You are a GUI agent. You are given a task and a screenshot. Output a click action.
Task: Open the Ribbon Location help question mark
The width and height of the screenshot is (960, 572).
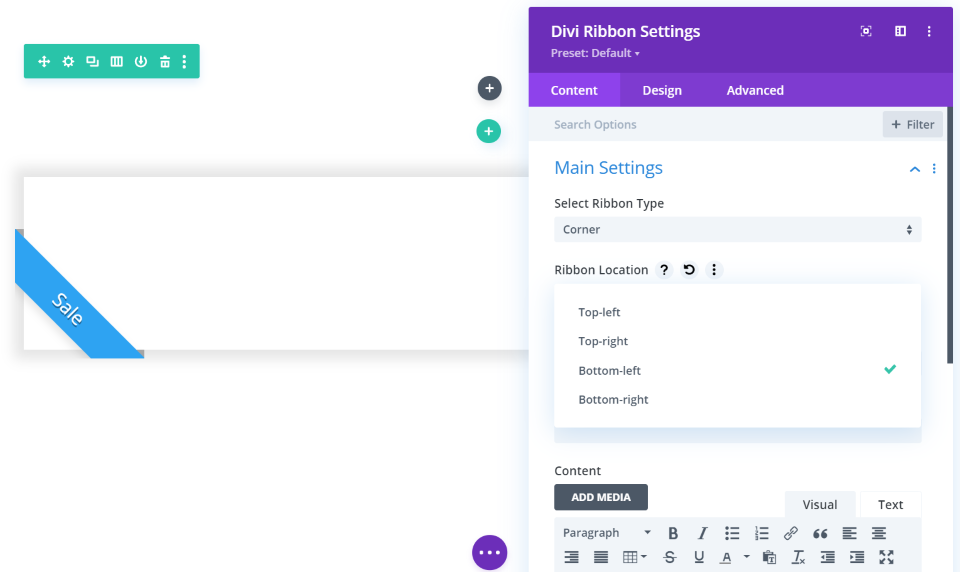tap(664, 269)
